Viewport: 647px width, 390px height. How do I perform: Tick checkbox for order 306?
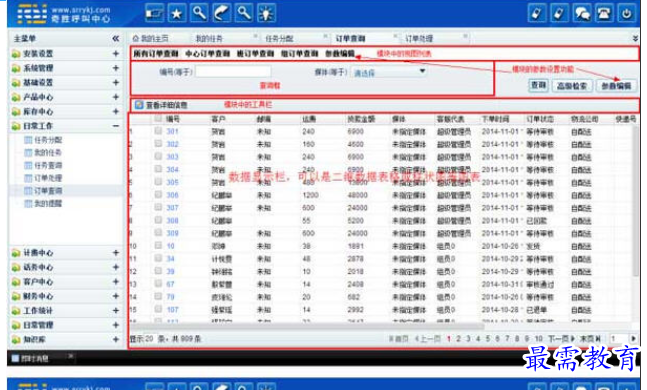pos(158,194)
